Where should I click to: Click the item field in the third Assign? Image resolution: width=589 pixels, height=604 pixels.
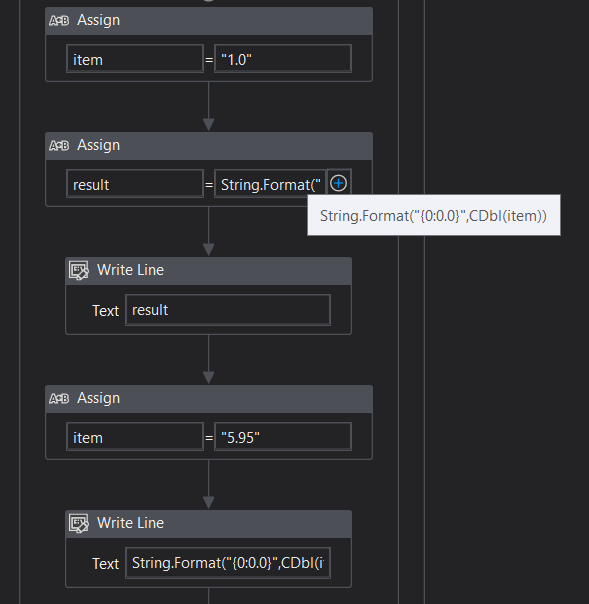coord(135,436)
